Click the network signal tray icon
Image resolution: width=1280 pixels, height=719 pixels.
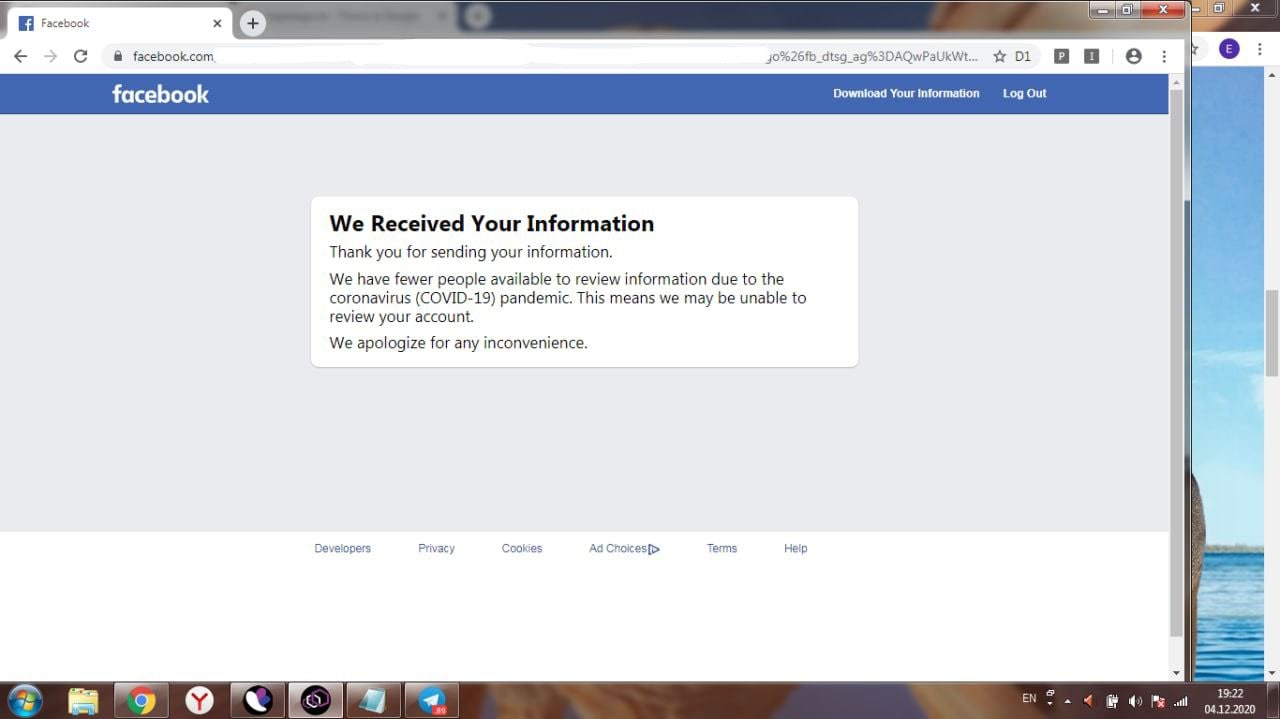tap(1181, 701)
